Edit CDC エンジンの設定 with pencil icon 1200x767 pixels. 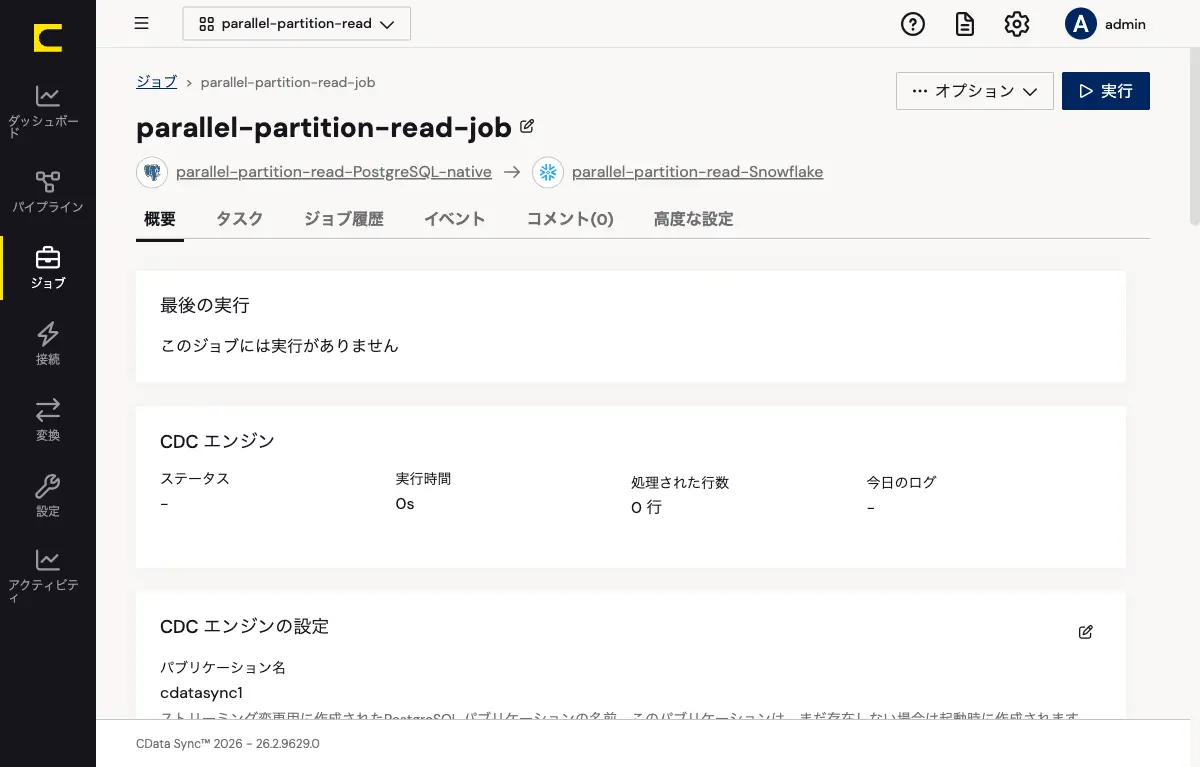point(1086,632)
